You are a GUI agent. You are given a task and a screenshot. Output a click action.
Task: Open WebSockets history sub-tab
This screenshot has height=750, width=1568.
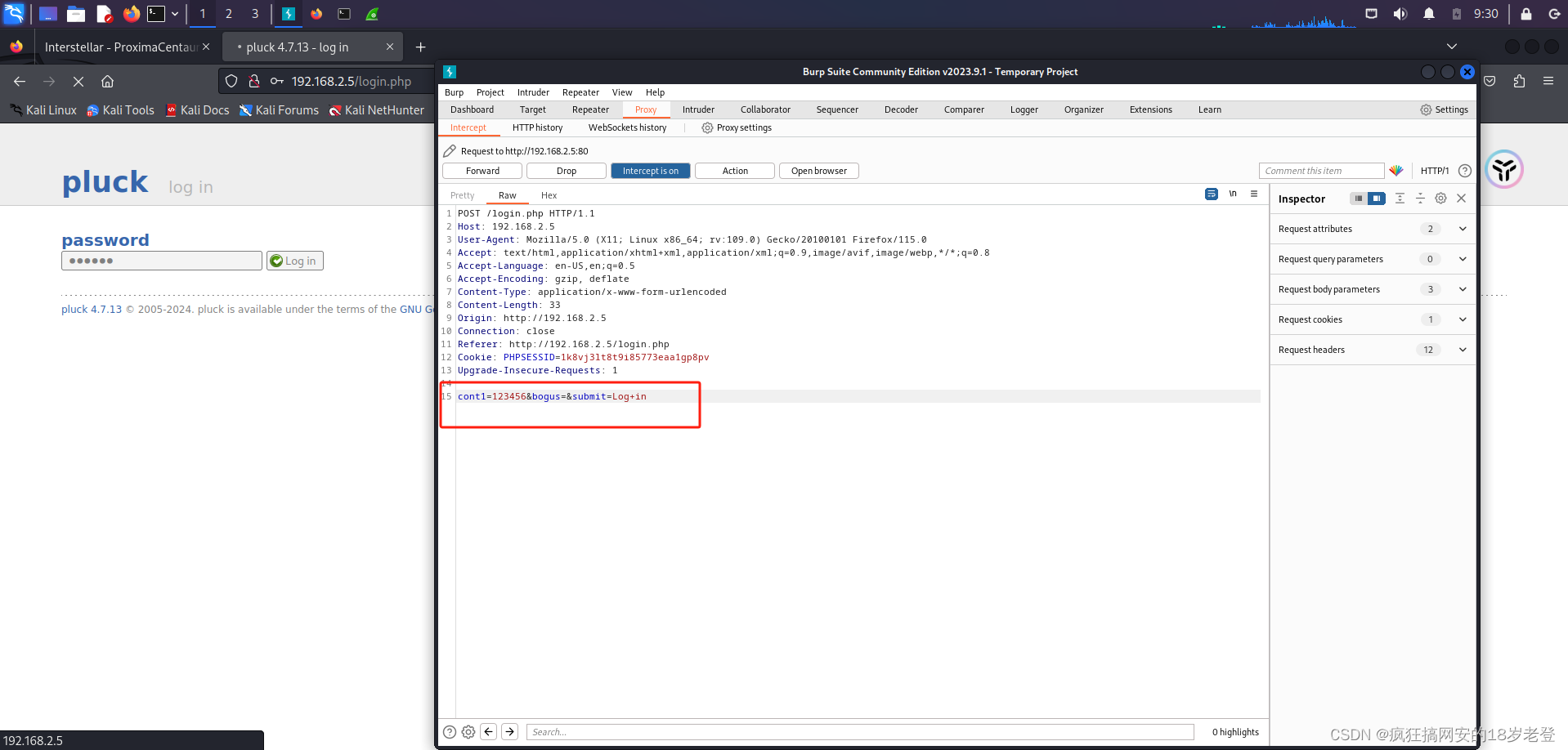click(x=627, y=127)
